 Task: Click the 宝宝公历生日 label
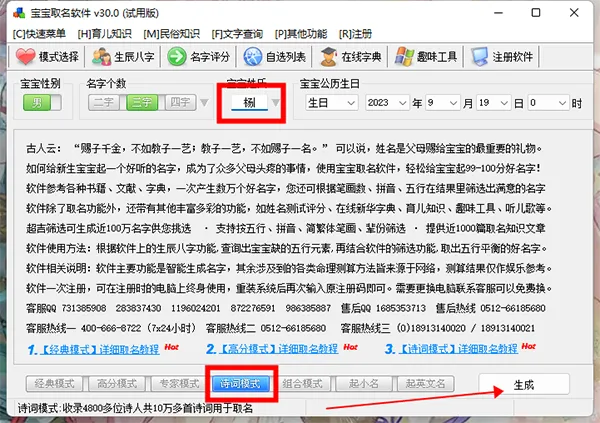pyautogui.click(x=329, y=83)
